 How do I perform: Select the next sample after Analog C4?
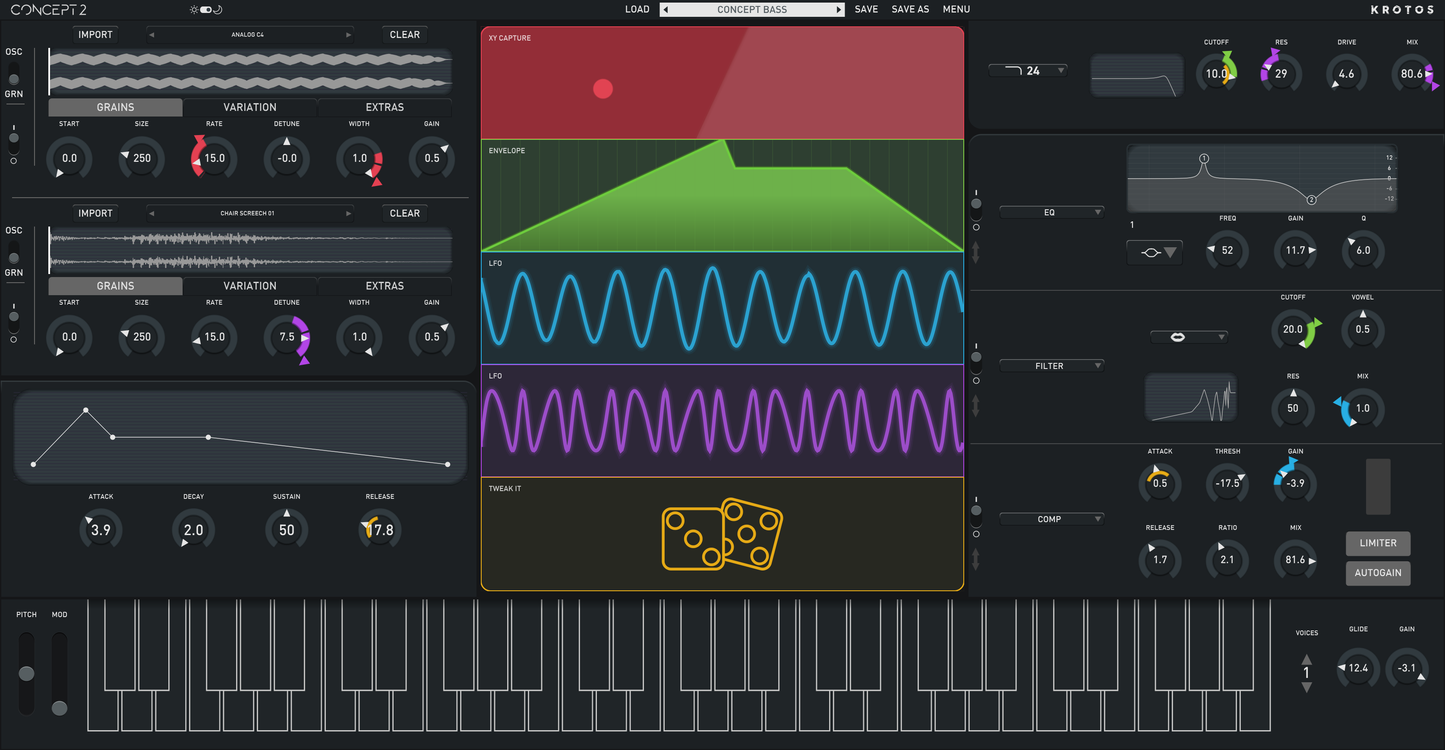click(x=349, y=35)
